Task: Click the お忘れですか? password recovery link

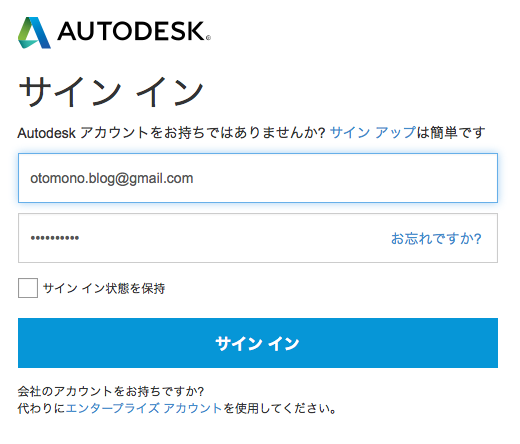Action: (x=436, y=238)
